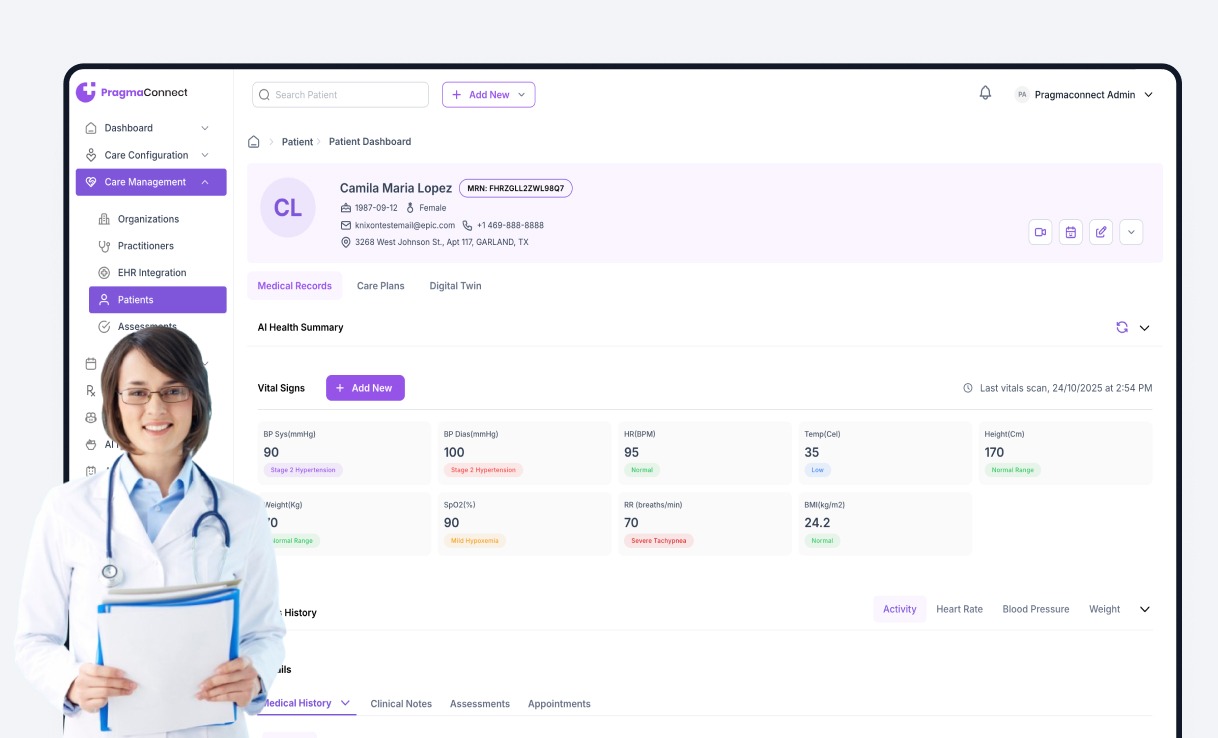Click the edit patient pencil icon
This screenshot has height=738, width=1218.
[x=1101, y=232]
